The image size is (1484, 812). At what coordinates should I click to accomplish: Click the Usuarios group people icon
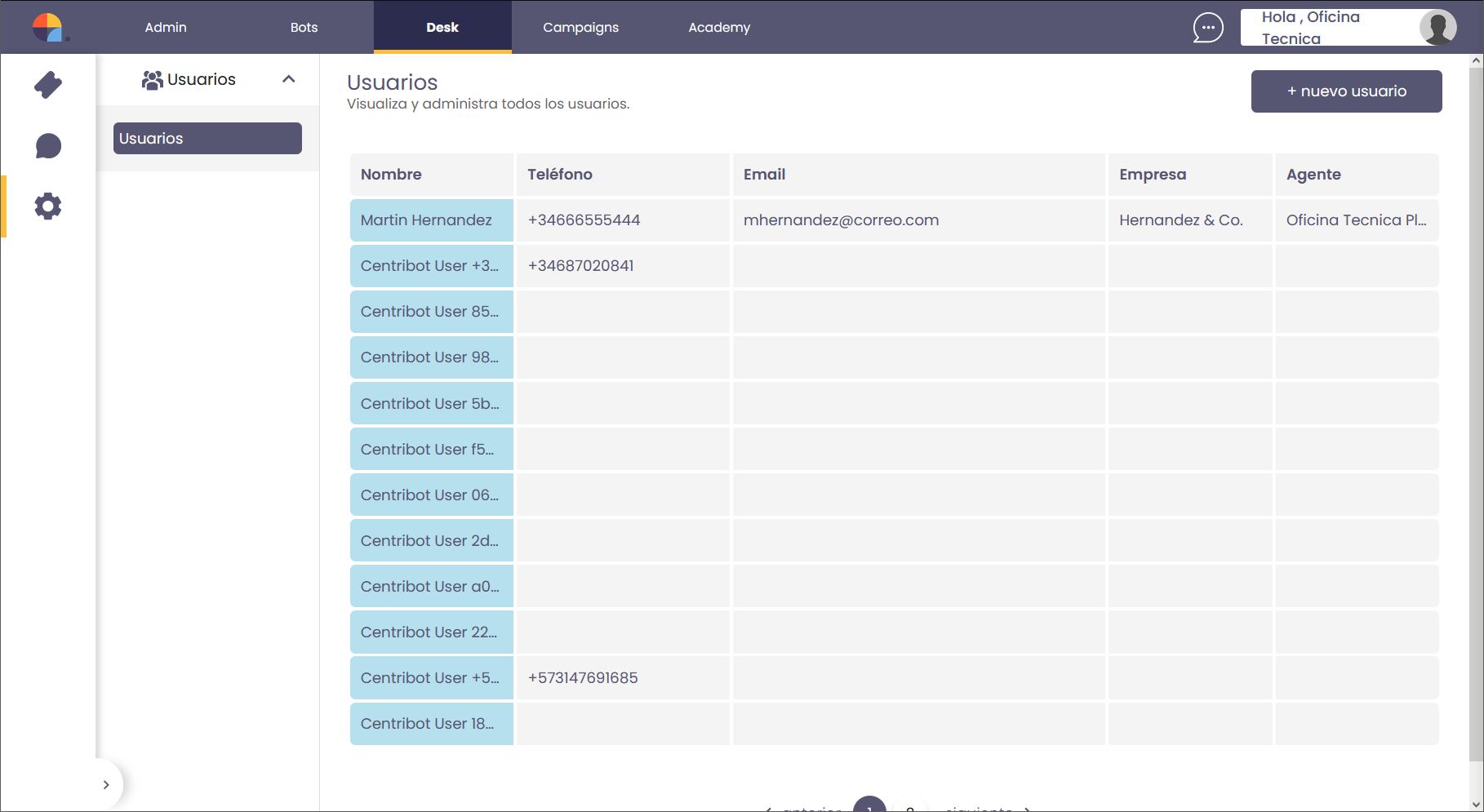[152, 80]
